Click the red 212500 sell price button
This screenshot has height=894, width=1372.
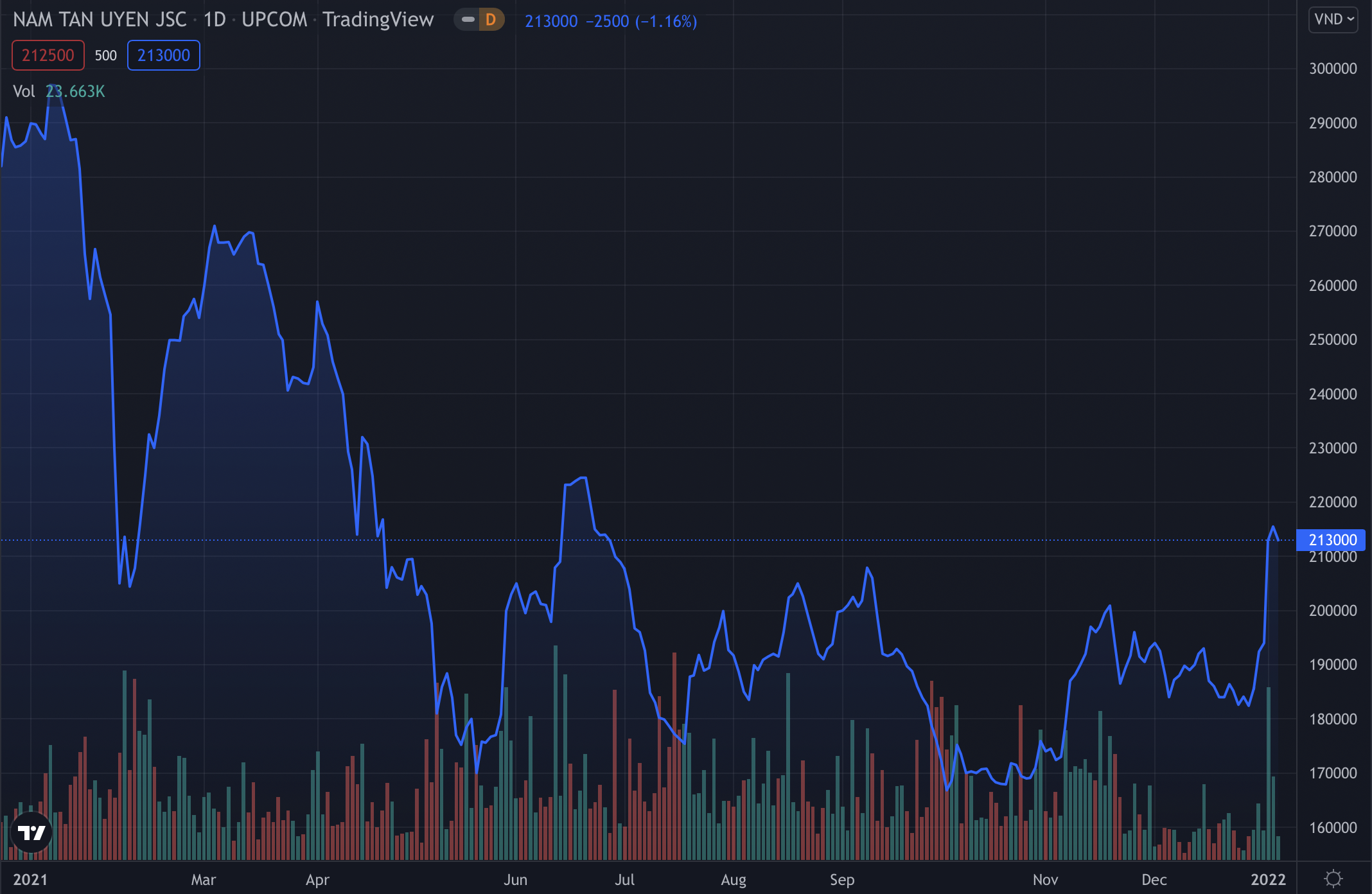[48, 55]
